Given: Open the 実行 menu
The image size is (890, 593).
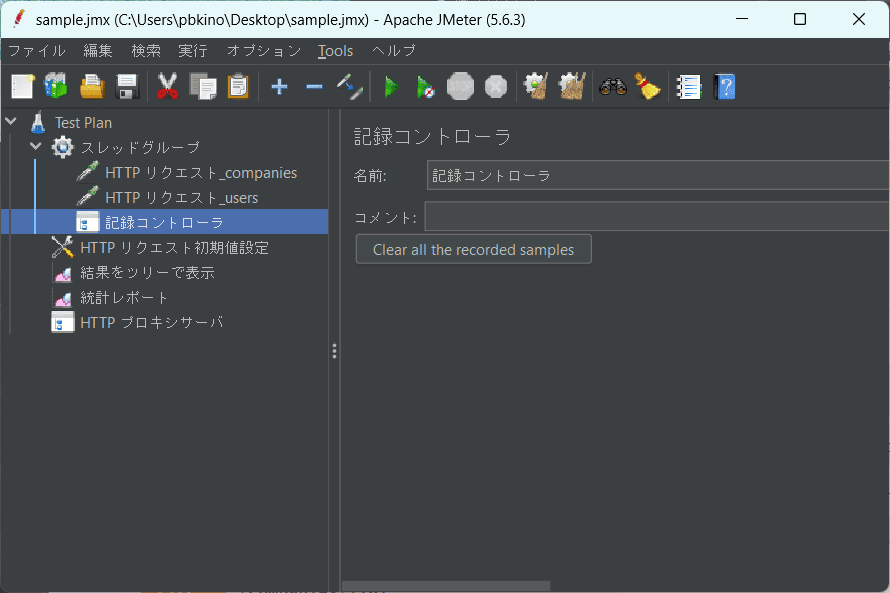Looking at the screenshot, I should (193, 51).
